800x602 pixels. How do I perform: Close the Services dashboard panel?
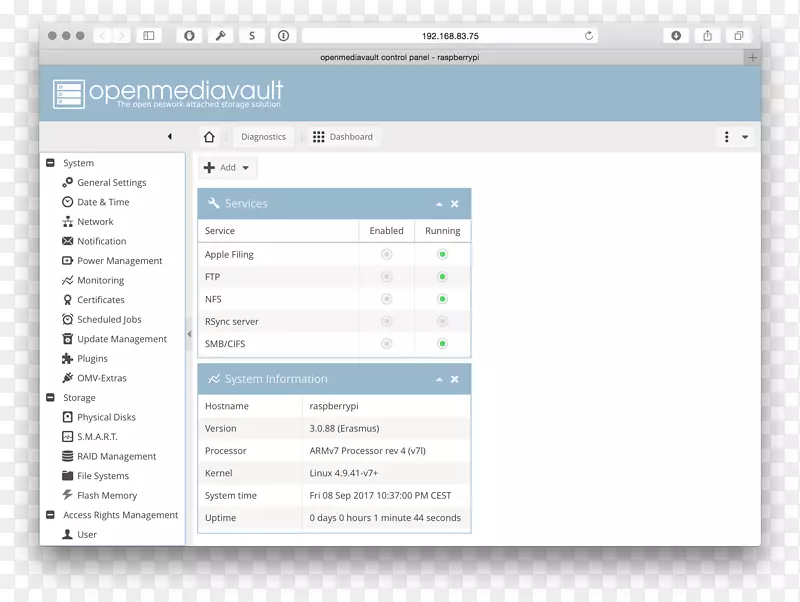[x=455, y=204]
